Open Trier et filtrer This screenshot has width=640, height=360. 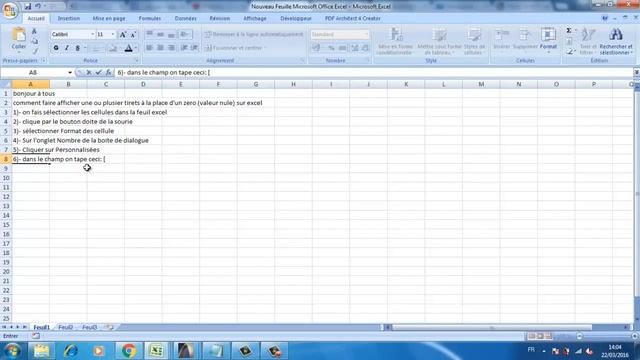(x=588, y=41)
